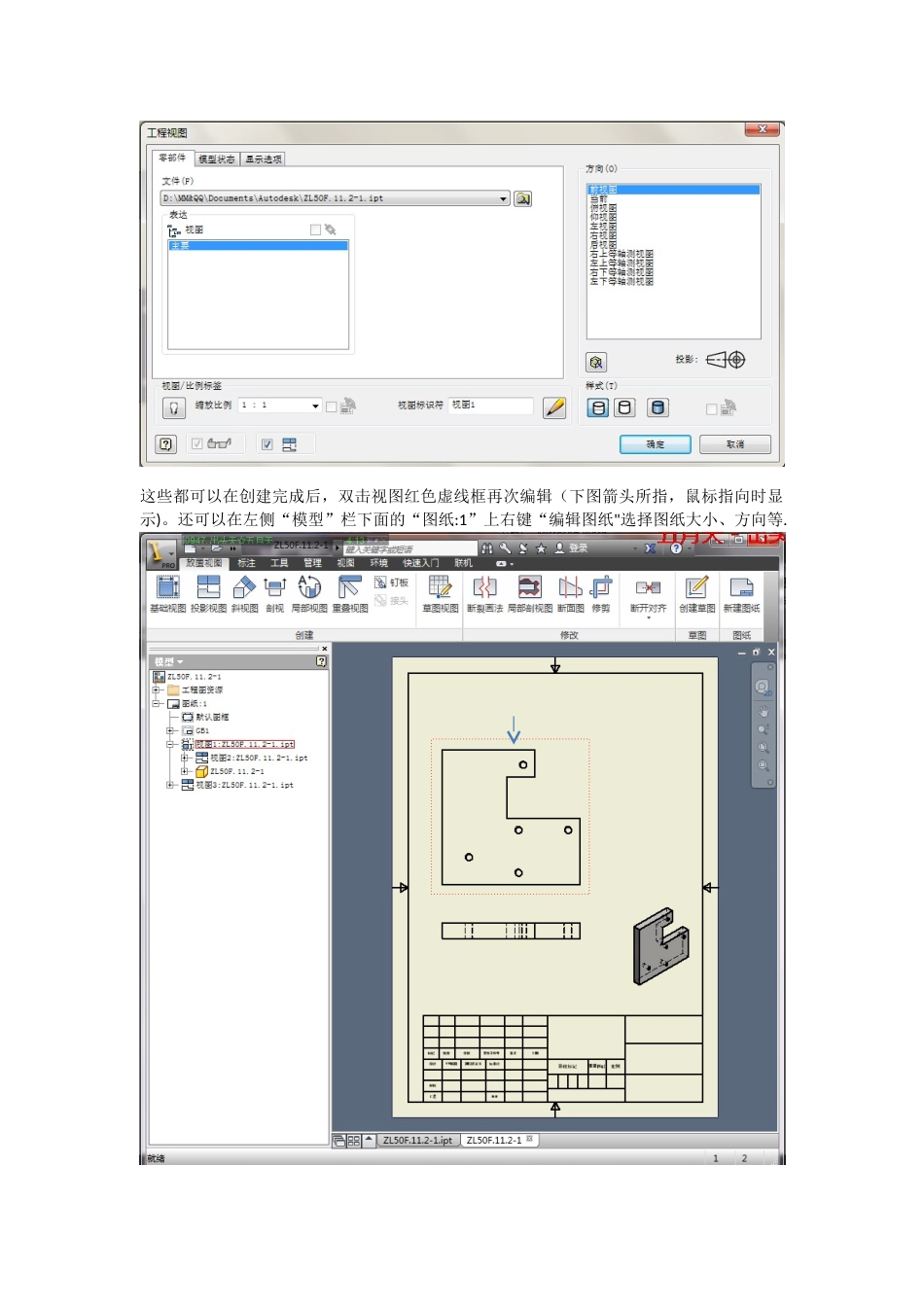Open the 快速入门 ribbon tab
Image resolution: width=924 pixels, height=1307 pixels.
pos(421,563)
